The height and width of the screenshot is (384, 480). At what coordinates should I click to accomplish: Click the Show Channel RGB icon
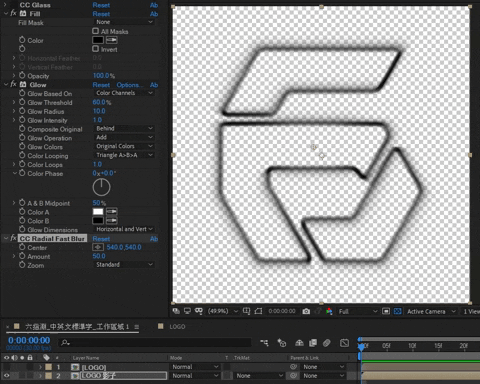329,311
